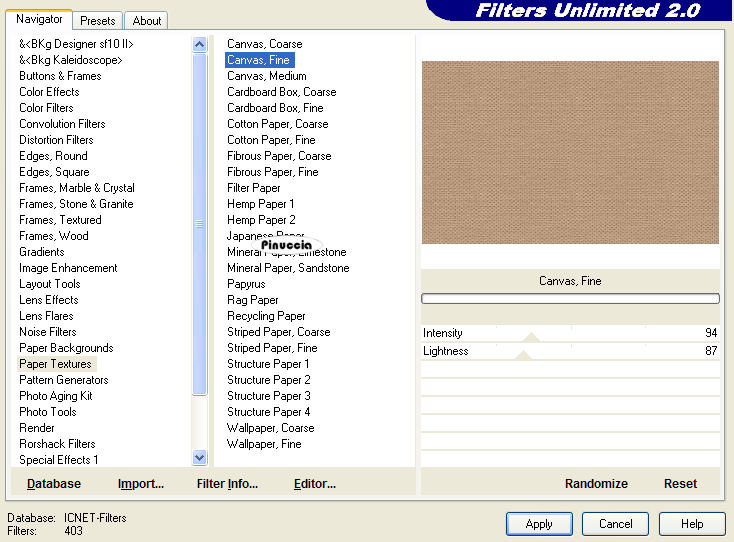Select Noise Filters category
Screen dimensions: 734x542
48,332
